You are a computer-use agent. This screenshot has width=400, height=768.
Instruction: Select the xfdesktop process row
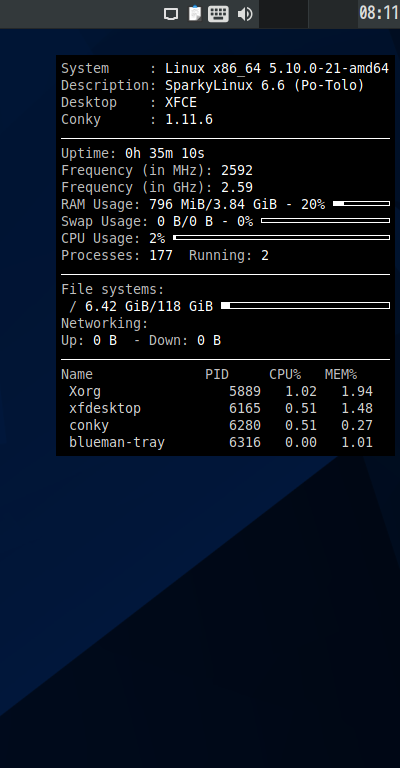(x=221, y=408)
